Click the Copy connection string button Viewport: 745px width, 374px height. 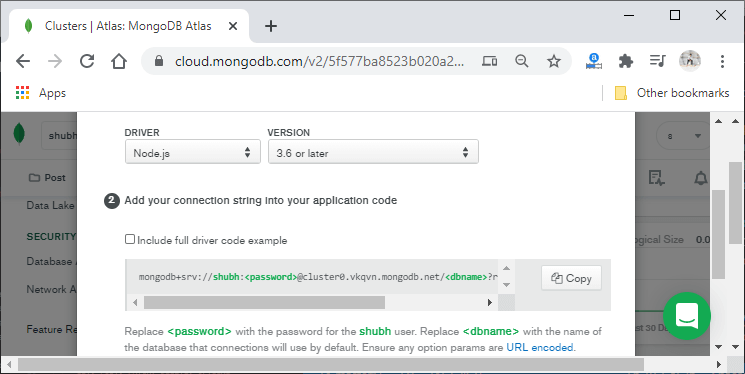[571, 278]
